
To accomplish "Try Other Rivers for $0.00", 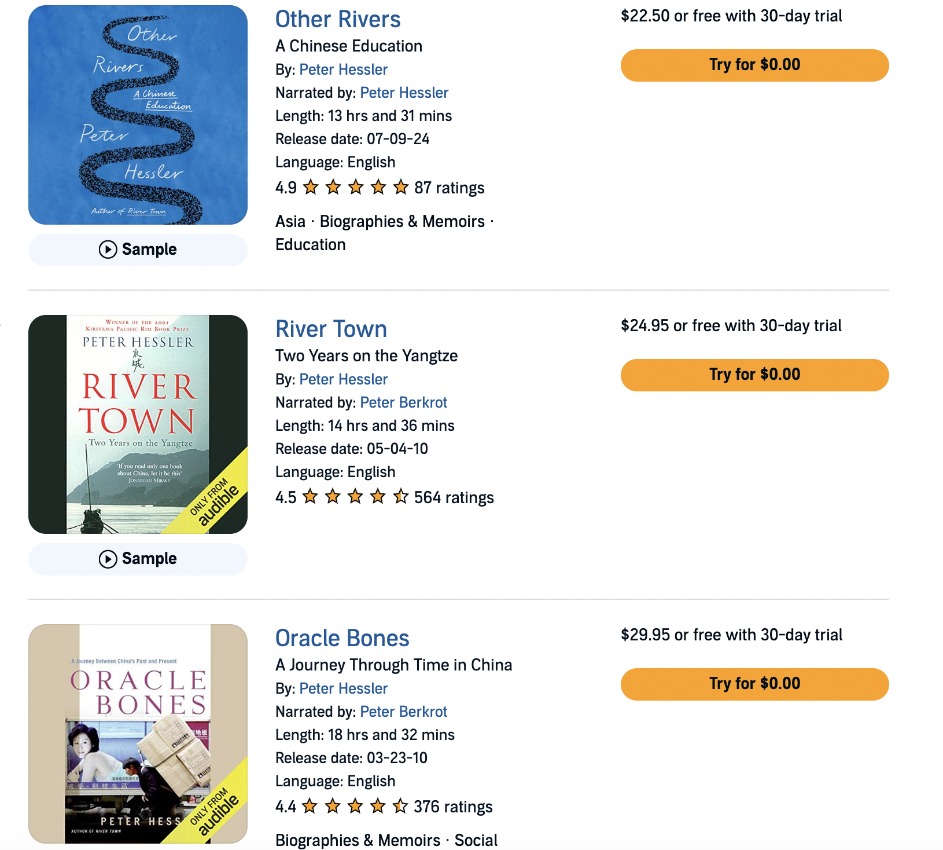I will pyautogui.click(x=755, y=65).
